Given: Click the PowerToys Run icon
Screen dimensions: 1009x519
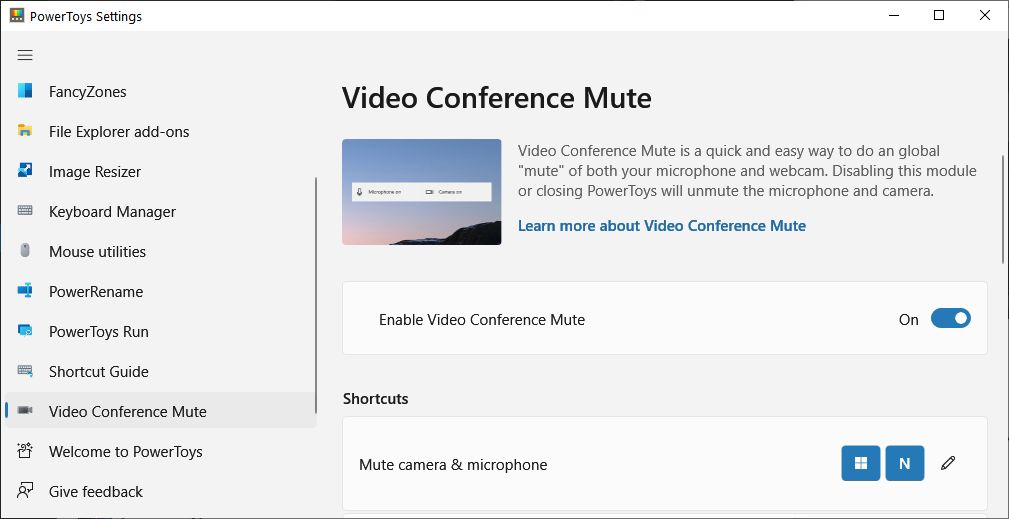Looking at the screenshot, I should 26,332.
